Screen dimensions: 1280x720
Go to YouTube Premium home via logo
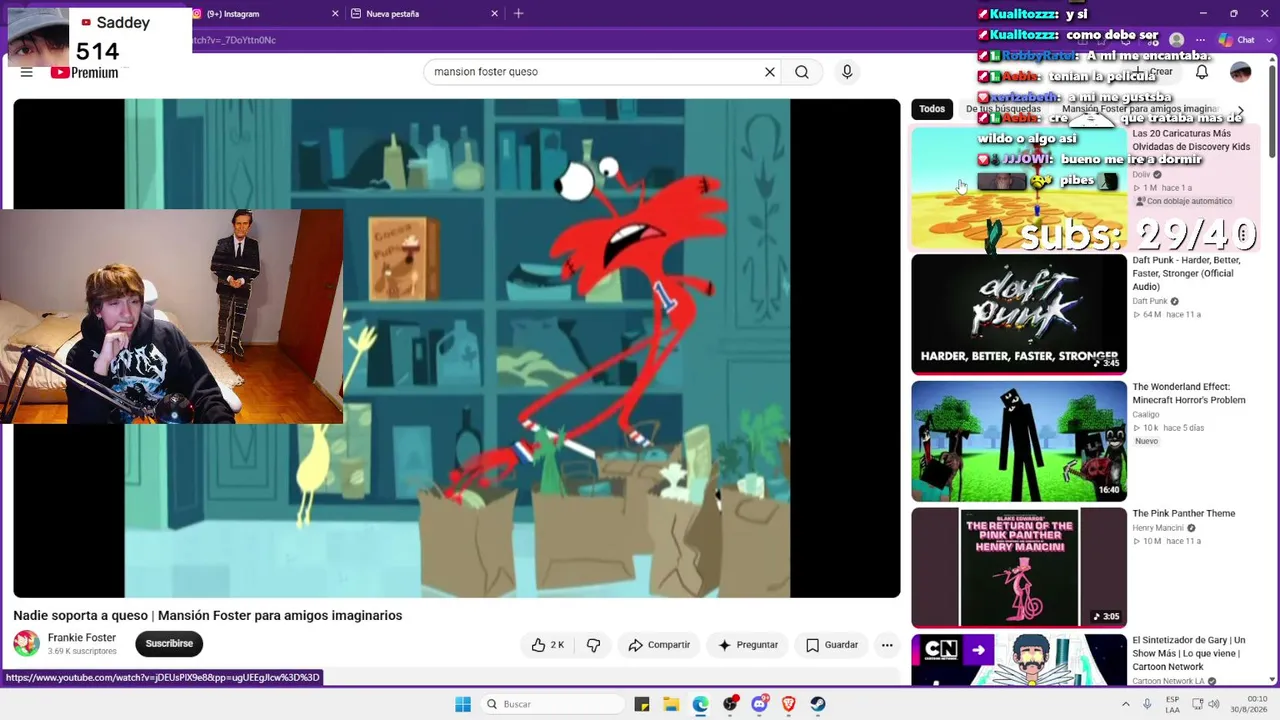pyautogui.click(x=85, y=72)
